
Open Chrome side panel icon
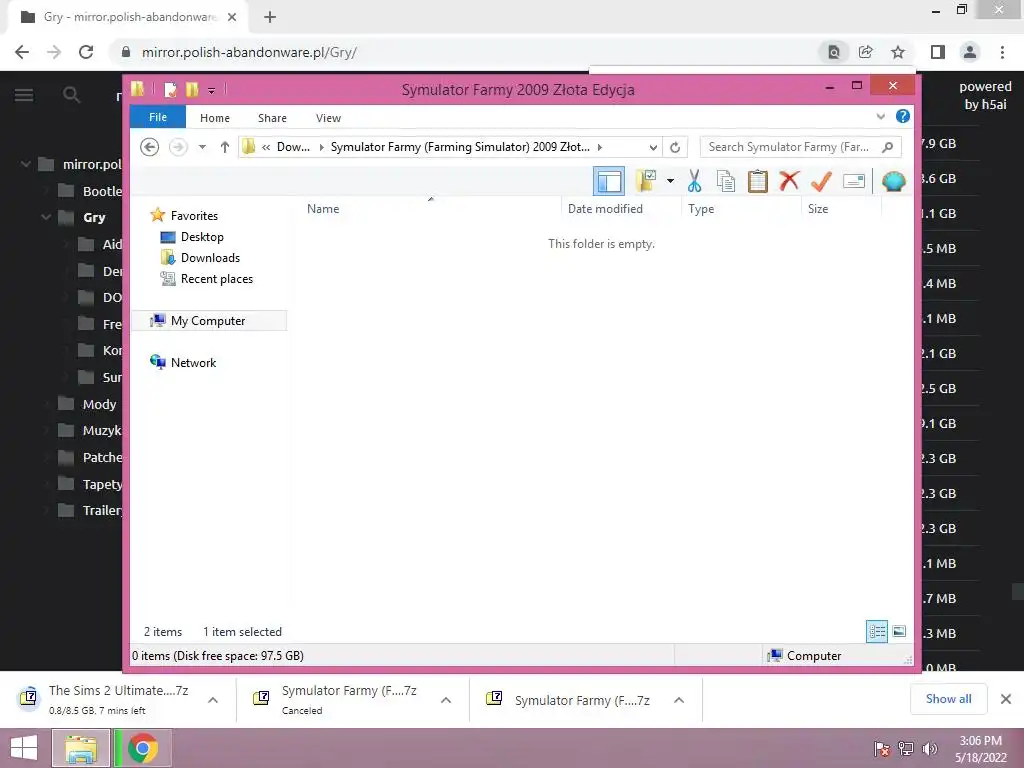coord(938,52)
